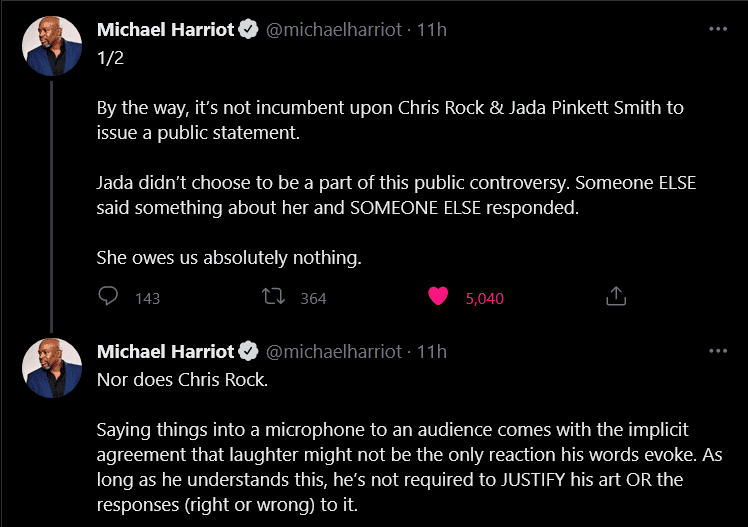Click the reply icon on the first tweet
The width and height of the screenshot is (748, 527).
point(109,296)
